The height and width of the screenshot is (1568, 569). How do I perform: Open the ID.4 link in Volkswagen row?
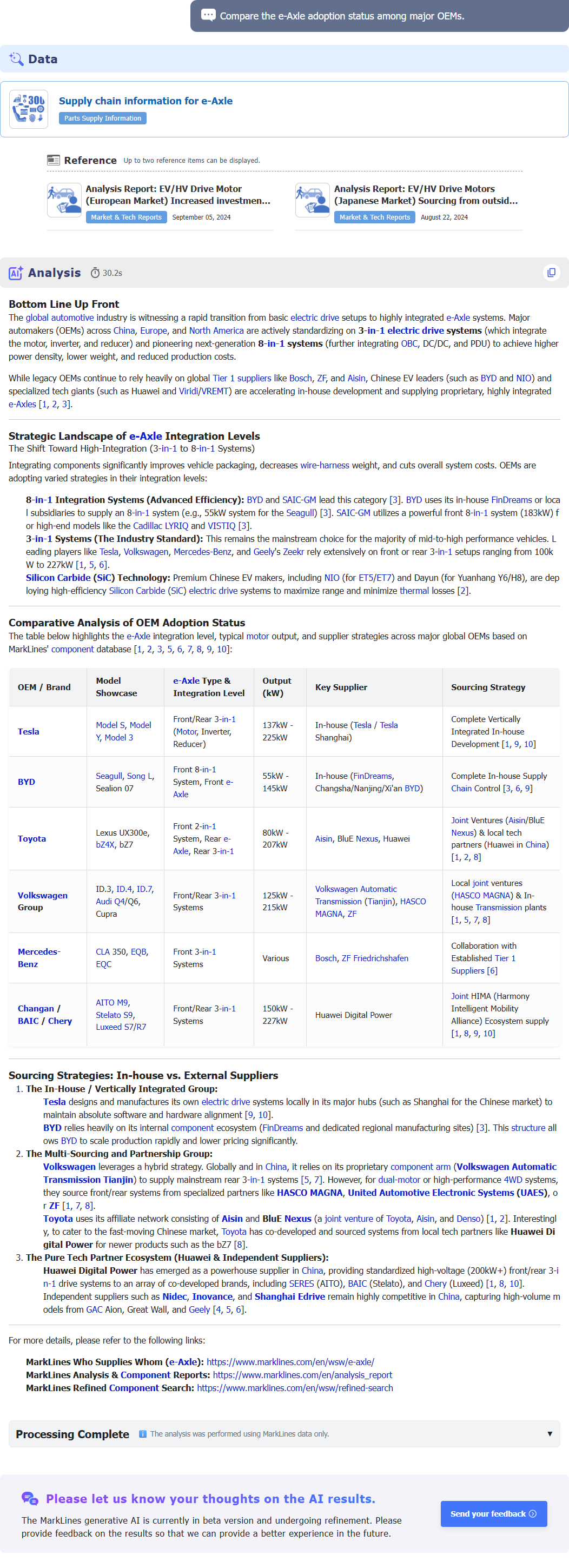pyautogui.click(x=124, y=889)
